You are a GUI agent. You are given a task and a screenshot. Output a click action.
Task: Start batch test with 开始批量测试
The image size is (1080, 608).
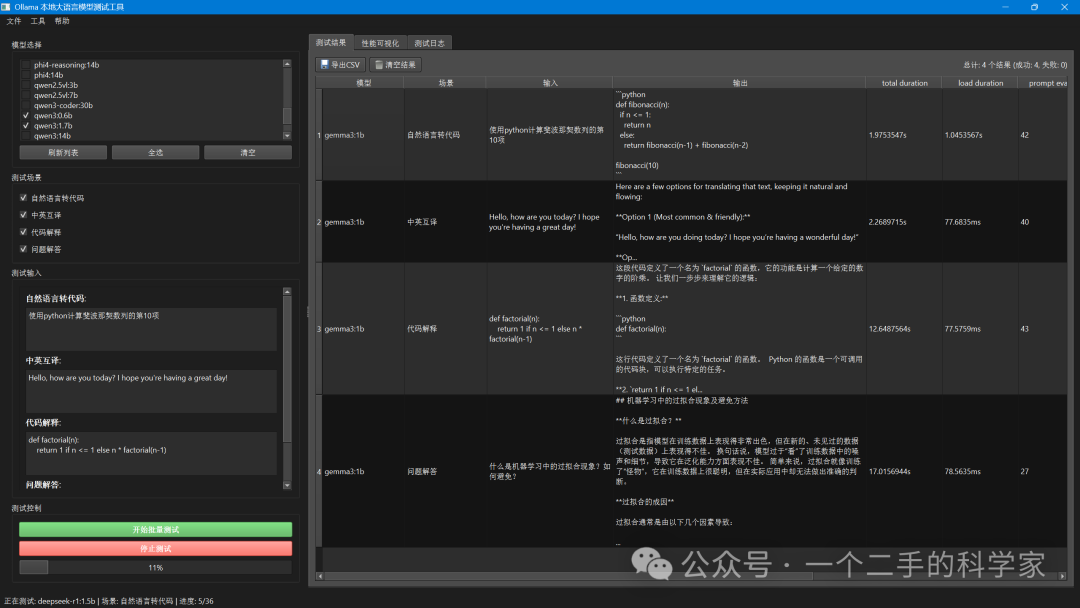coord(156,530)
